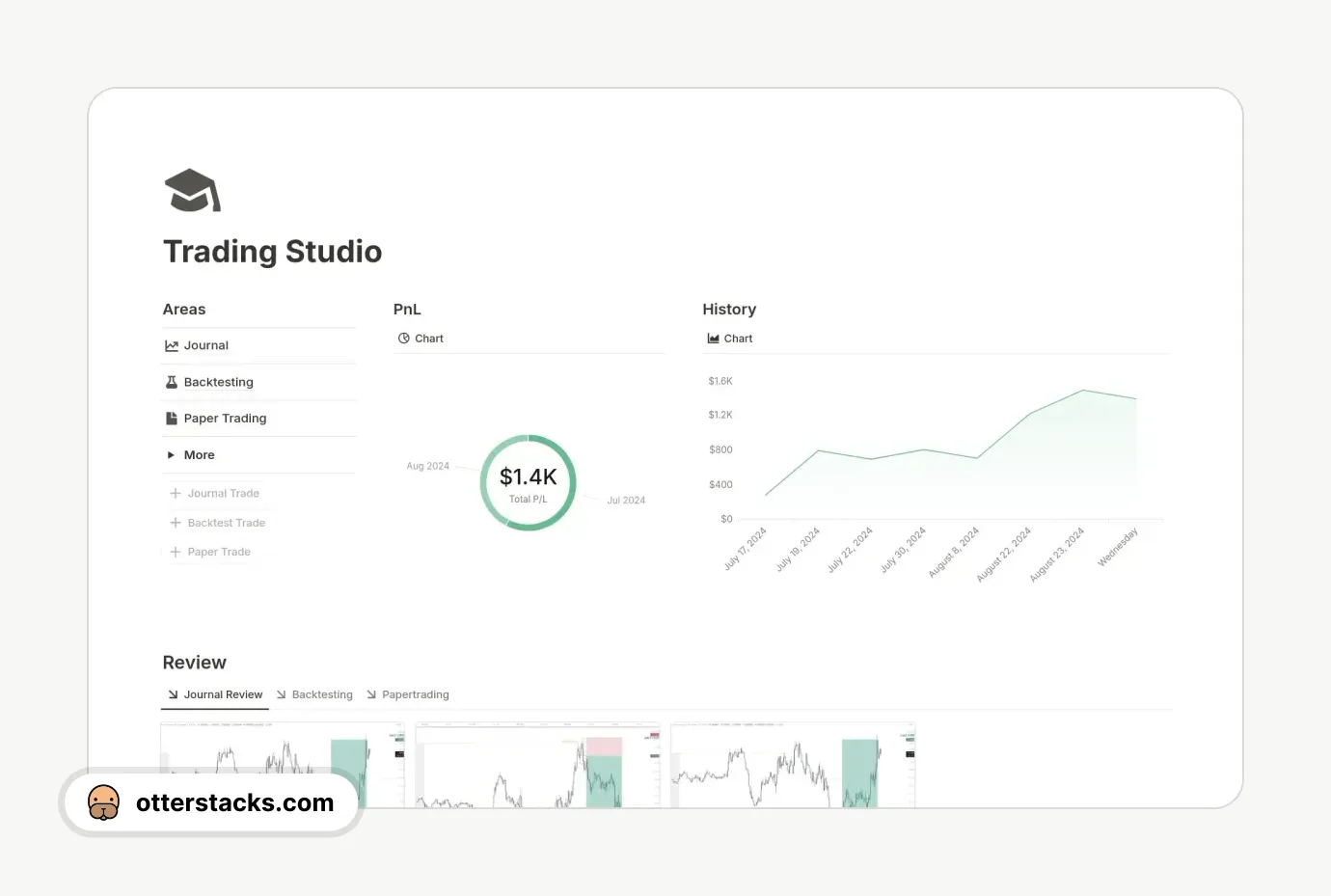Click the arrow icon beside Journal Review
The height and width of the screenshot is (896, 1331).
(x=174, y=694)
